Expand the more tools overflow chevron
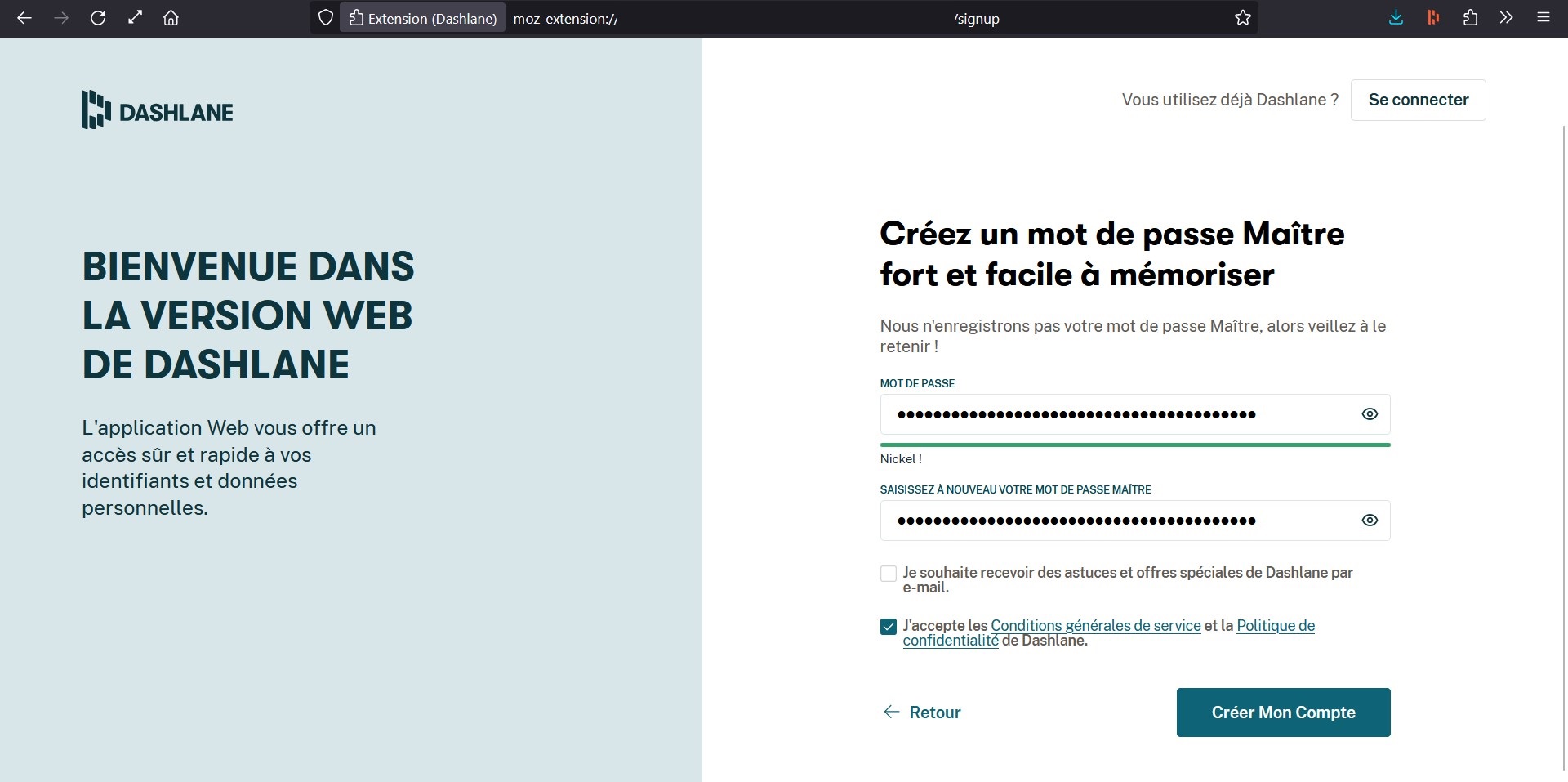Image resolution: width=1568 pixels, height=782 pixels. [x=1506, y=18]
